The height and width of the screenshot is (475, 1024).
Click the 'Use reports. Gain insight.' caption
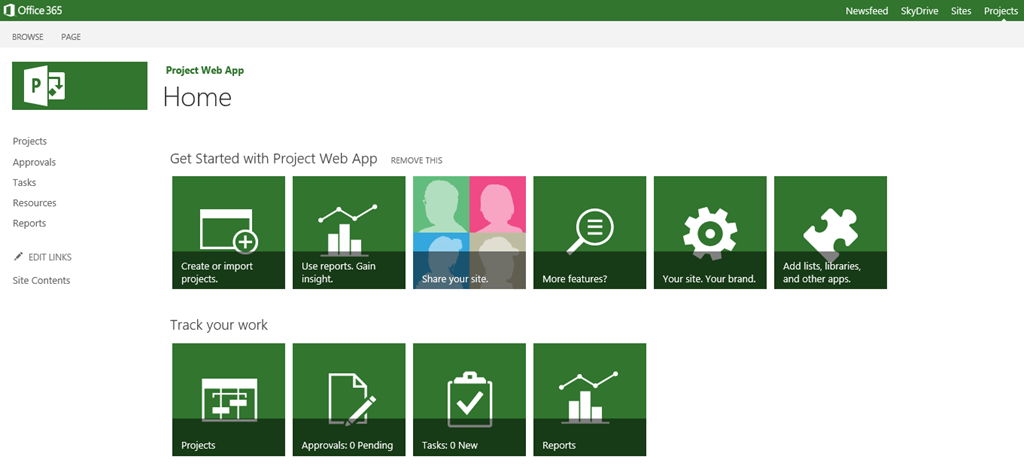coord(339,272)
